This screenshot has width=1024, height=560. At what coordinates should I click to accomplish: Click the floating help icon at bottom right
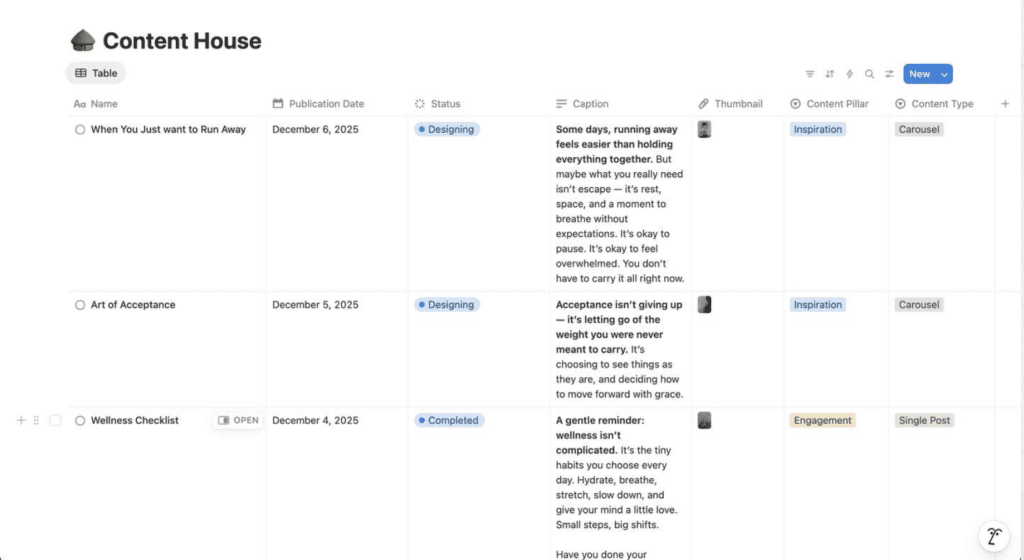click(993, 536)
